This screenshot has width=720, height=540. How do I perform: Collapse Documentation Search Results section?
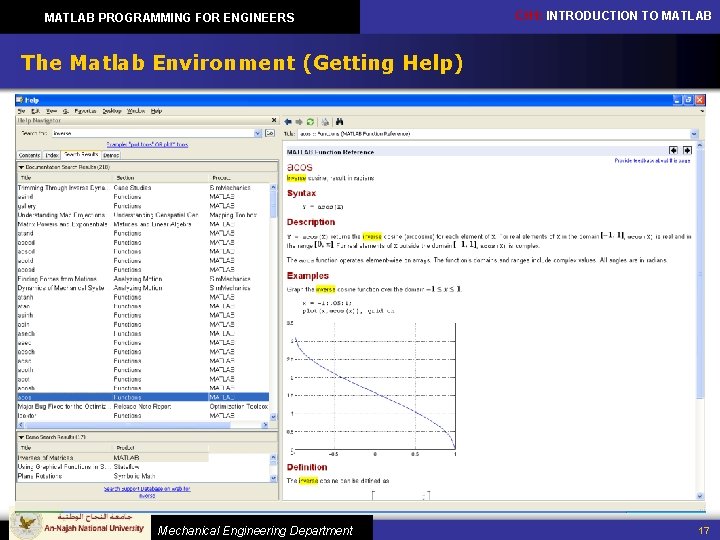pos(21,167)
